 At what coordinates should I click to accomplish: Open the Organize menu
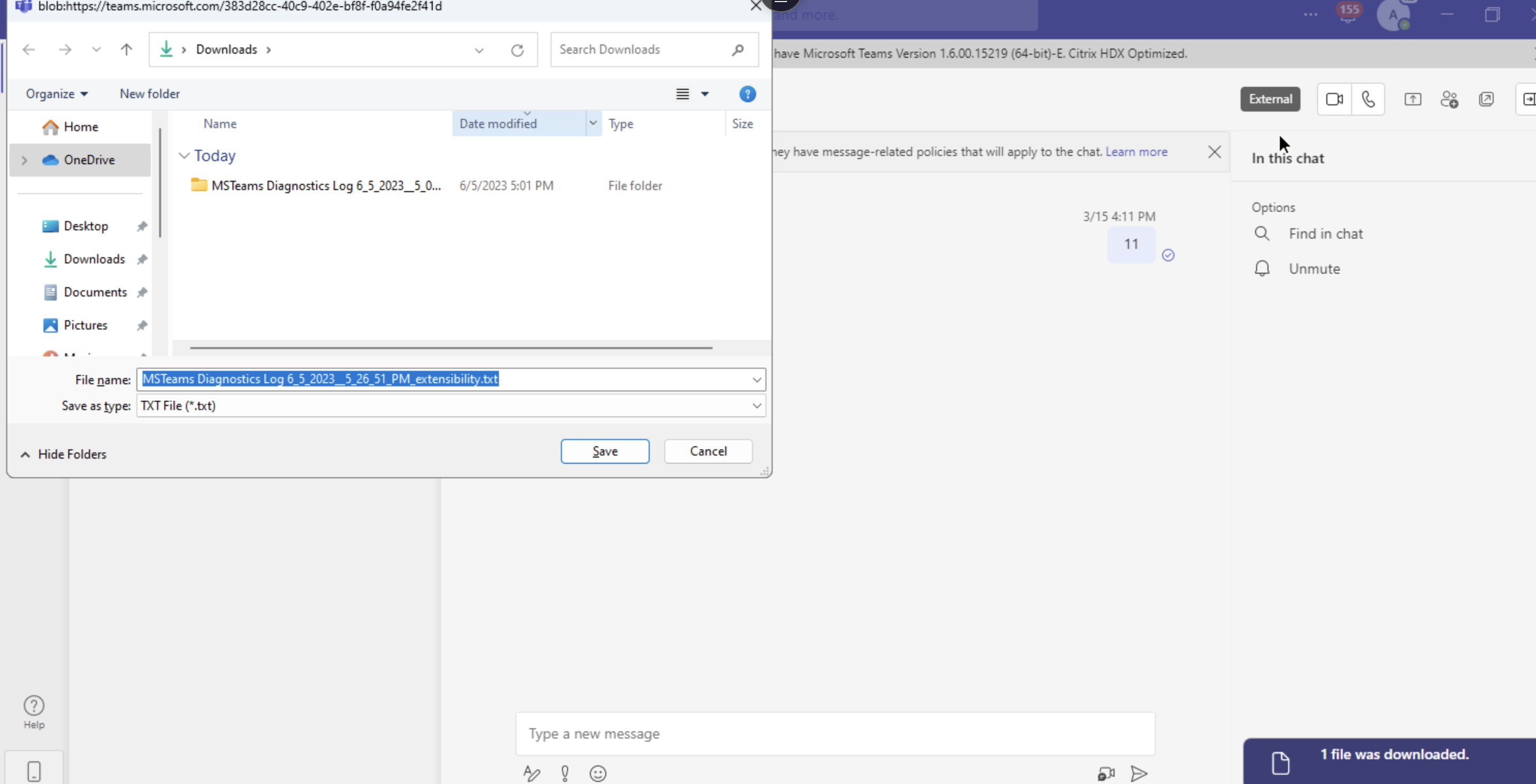pos(57,94)
